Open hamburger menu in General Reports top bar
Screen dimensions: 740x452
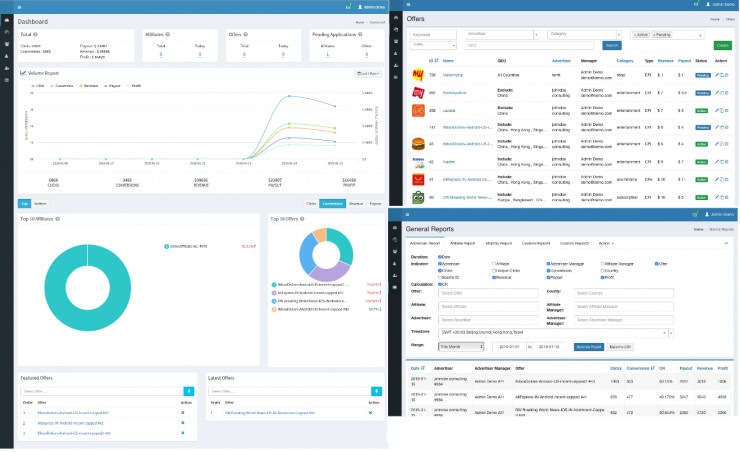407,214
